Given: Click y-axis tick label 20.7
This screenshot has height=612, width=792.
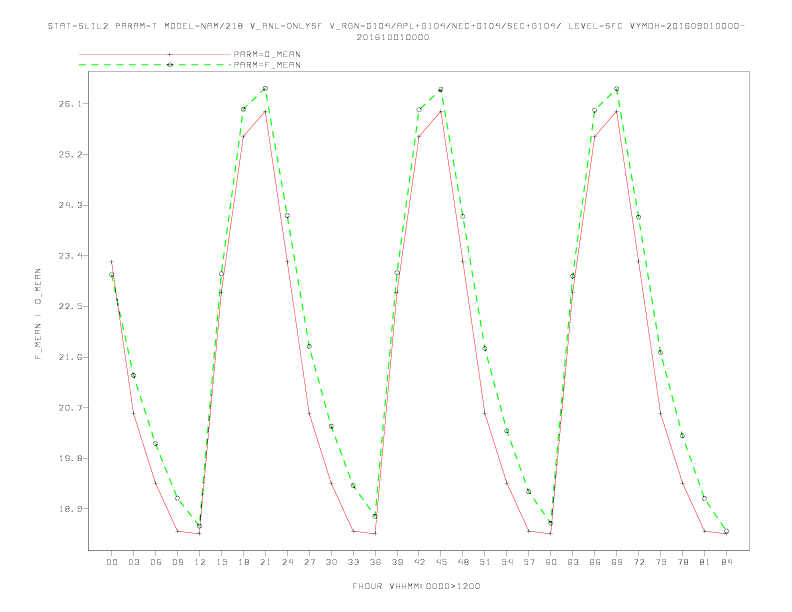Looking at the screenshot, I should 69,407.
